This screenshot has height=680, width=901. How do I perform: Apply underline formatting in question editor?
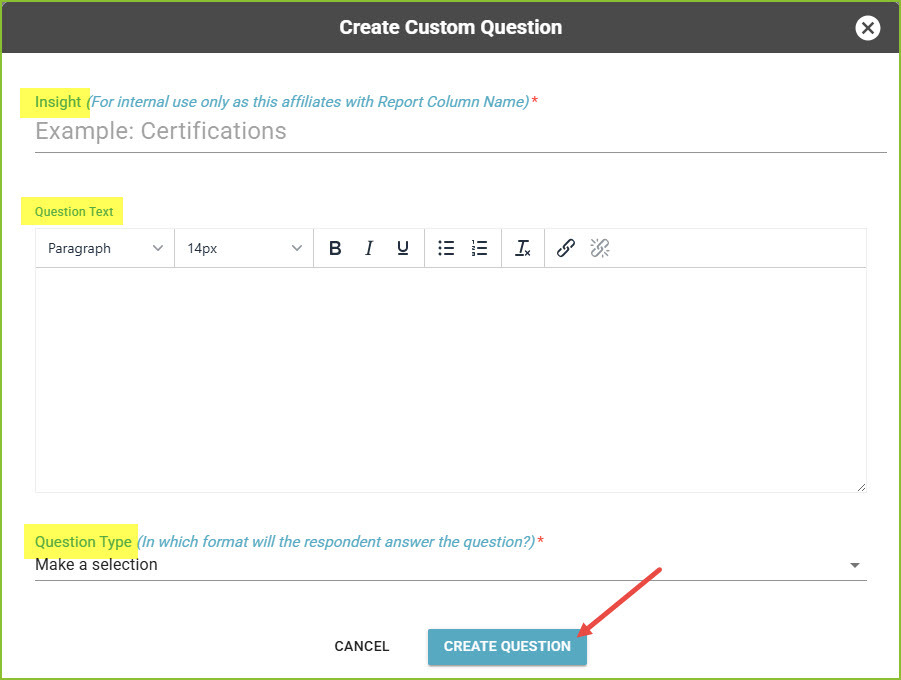coord(403,248)
